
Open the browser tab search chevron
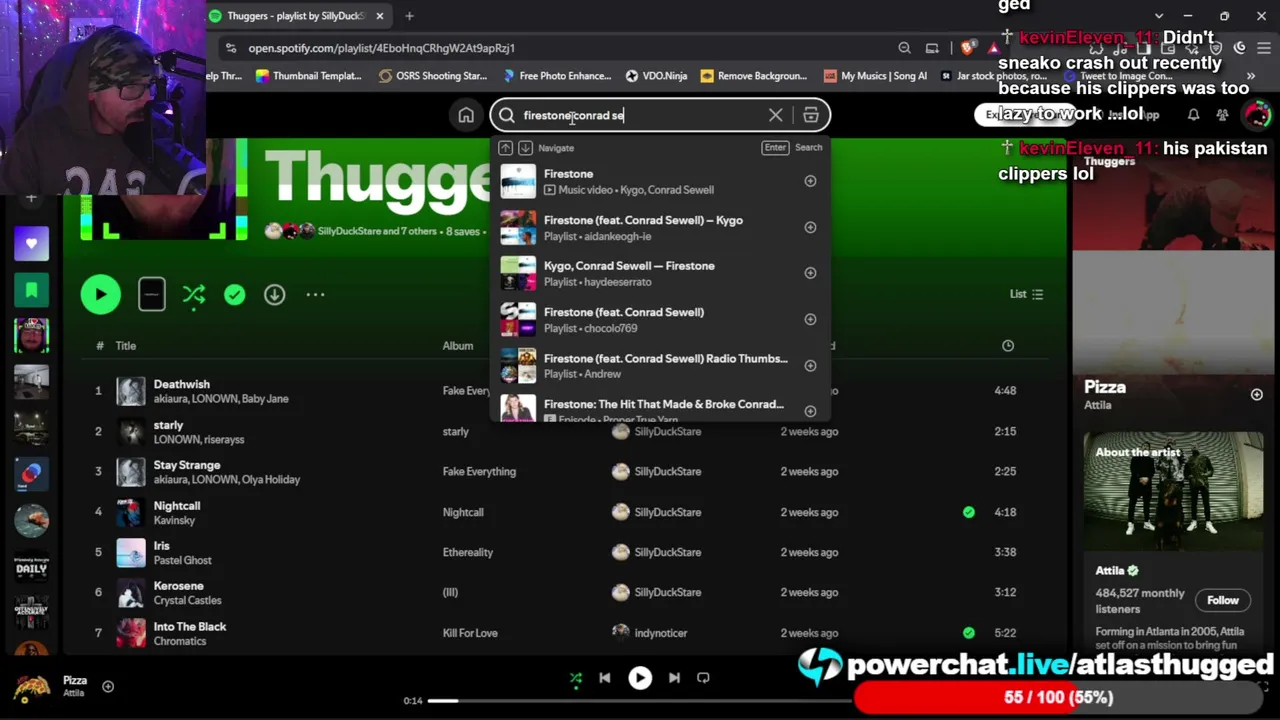tap(1159, 16)
